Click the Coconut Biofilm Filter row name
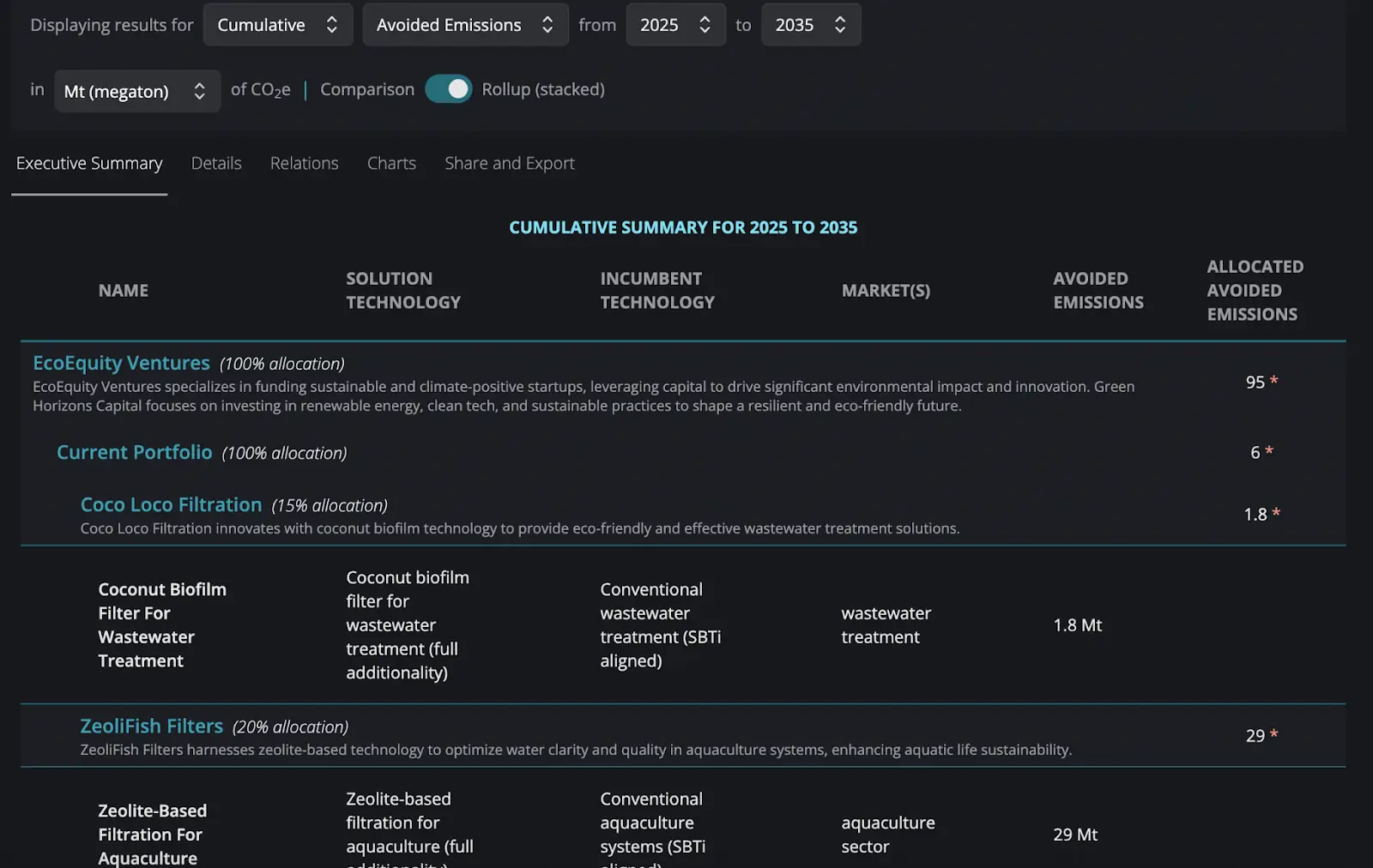The image size is (1373, 868). [162, 625]
